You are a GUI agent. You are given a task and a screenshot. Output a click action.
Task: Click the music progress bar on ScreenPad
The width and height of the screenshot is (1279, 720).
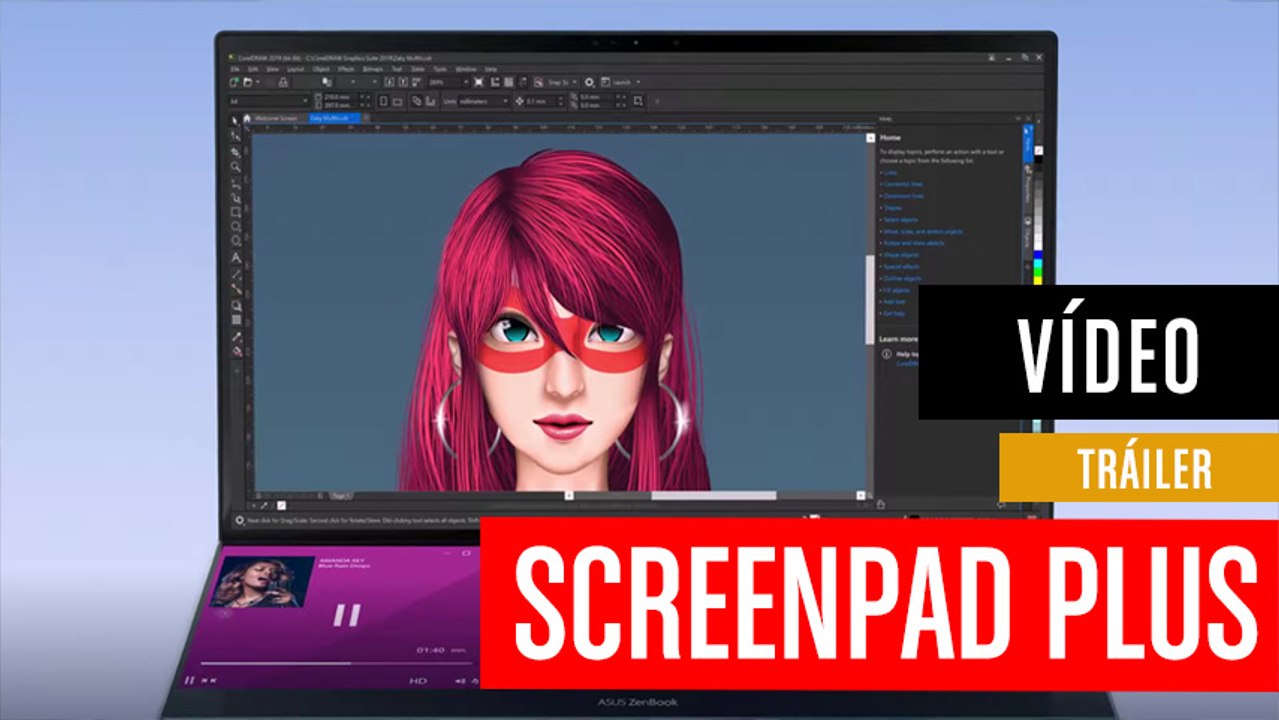point(335,663)
